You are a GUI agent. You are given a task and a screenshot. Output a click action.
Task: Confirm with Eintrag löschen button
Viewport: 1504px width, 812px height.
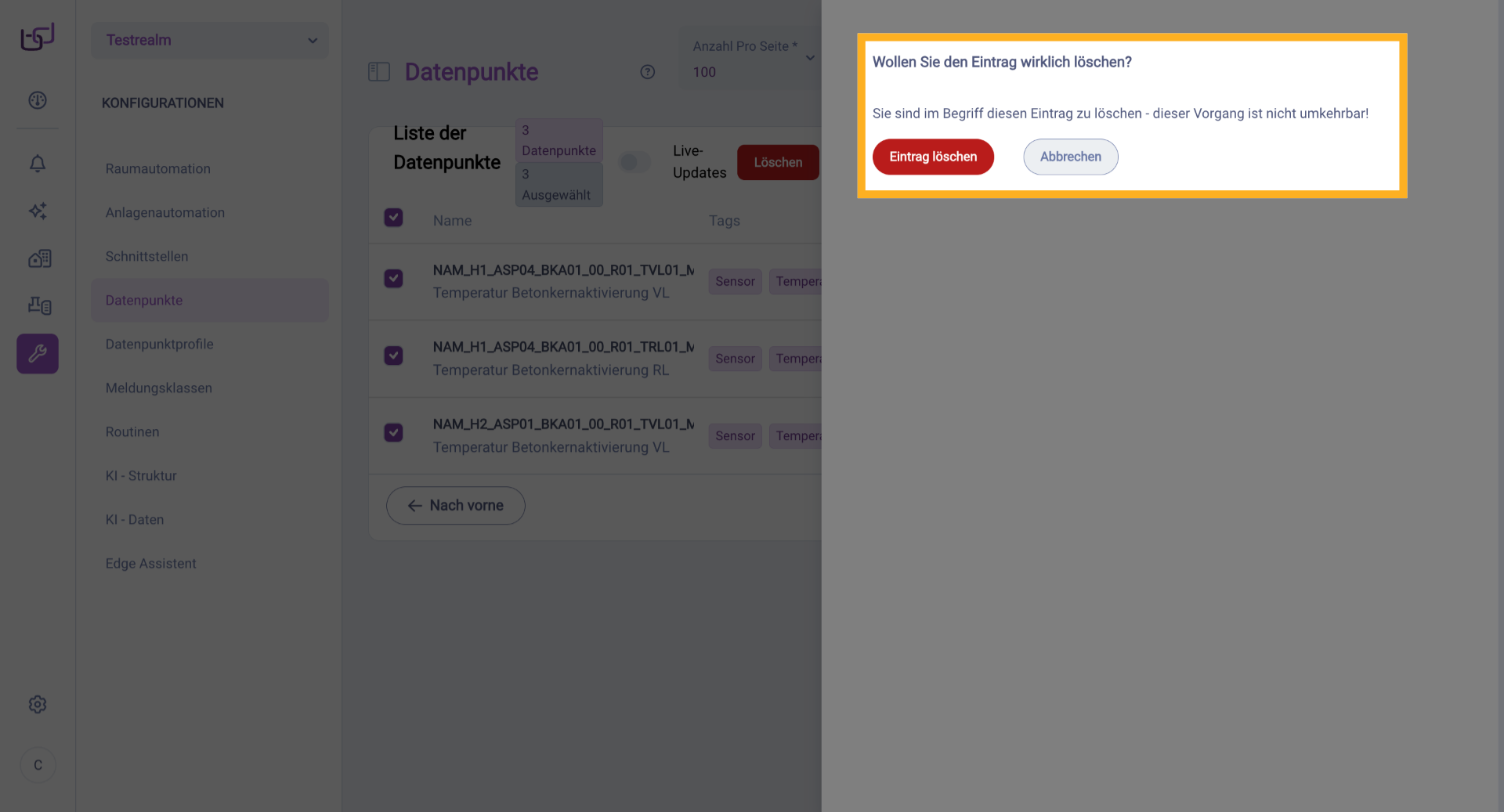click(933, 157)
